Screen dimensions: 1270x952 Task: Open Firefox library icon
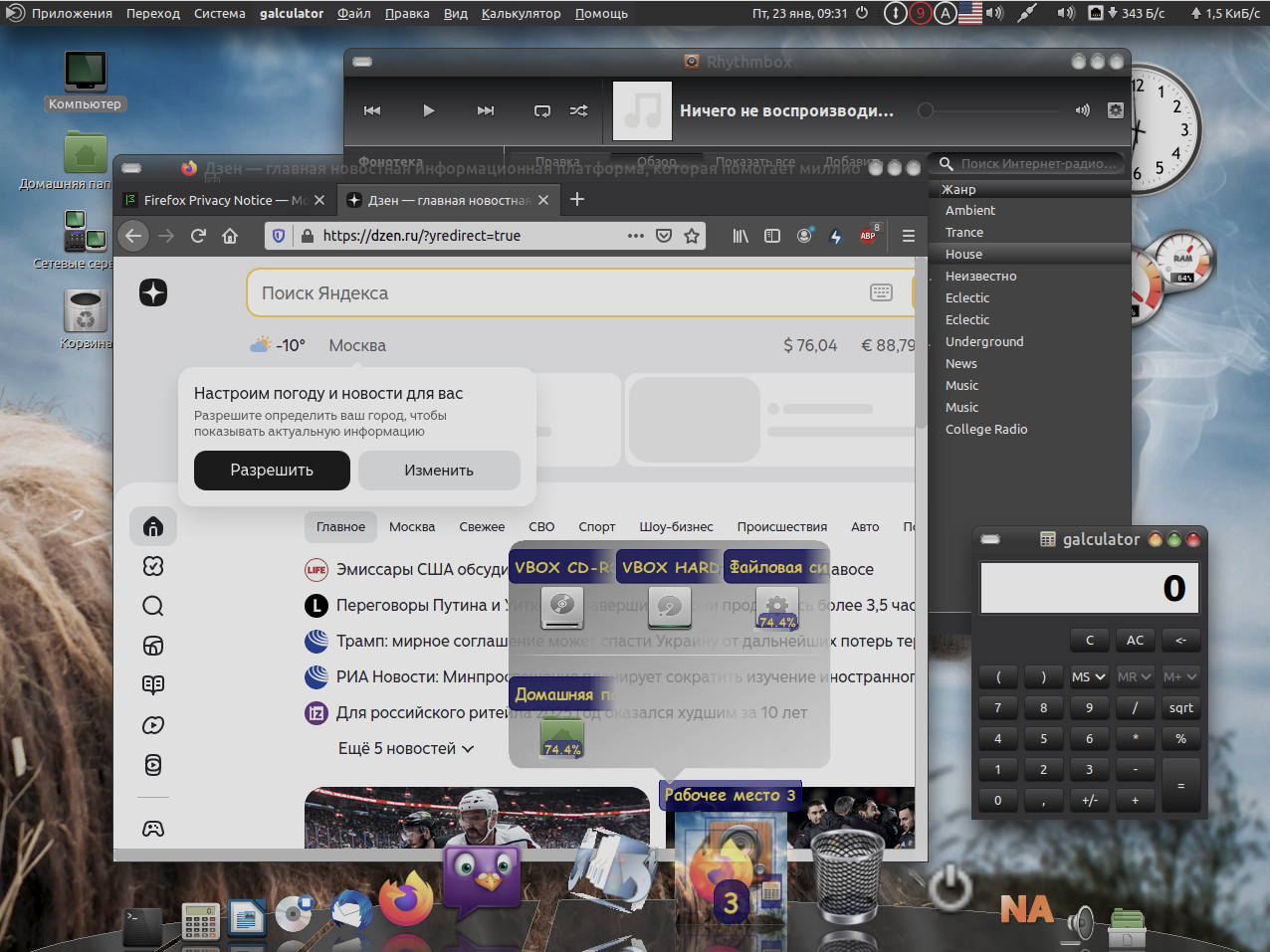point(741,236)
